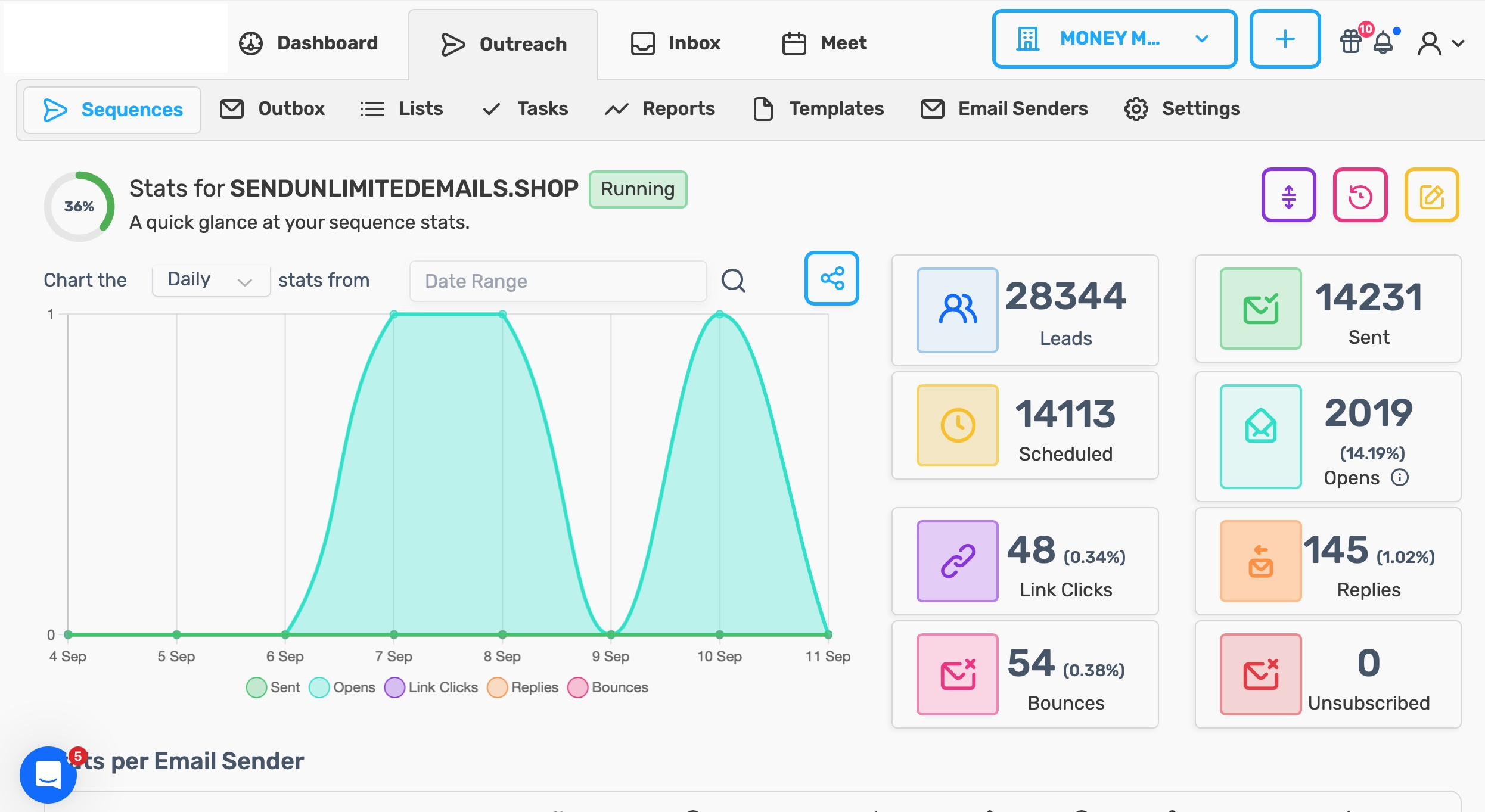Open the gift box rewards icon

[x=1351, y=42]
